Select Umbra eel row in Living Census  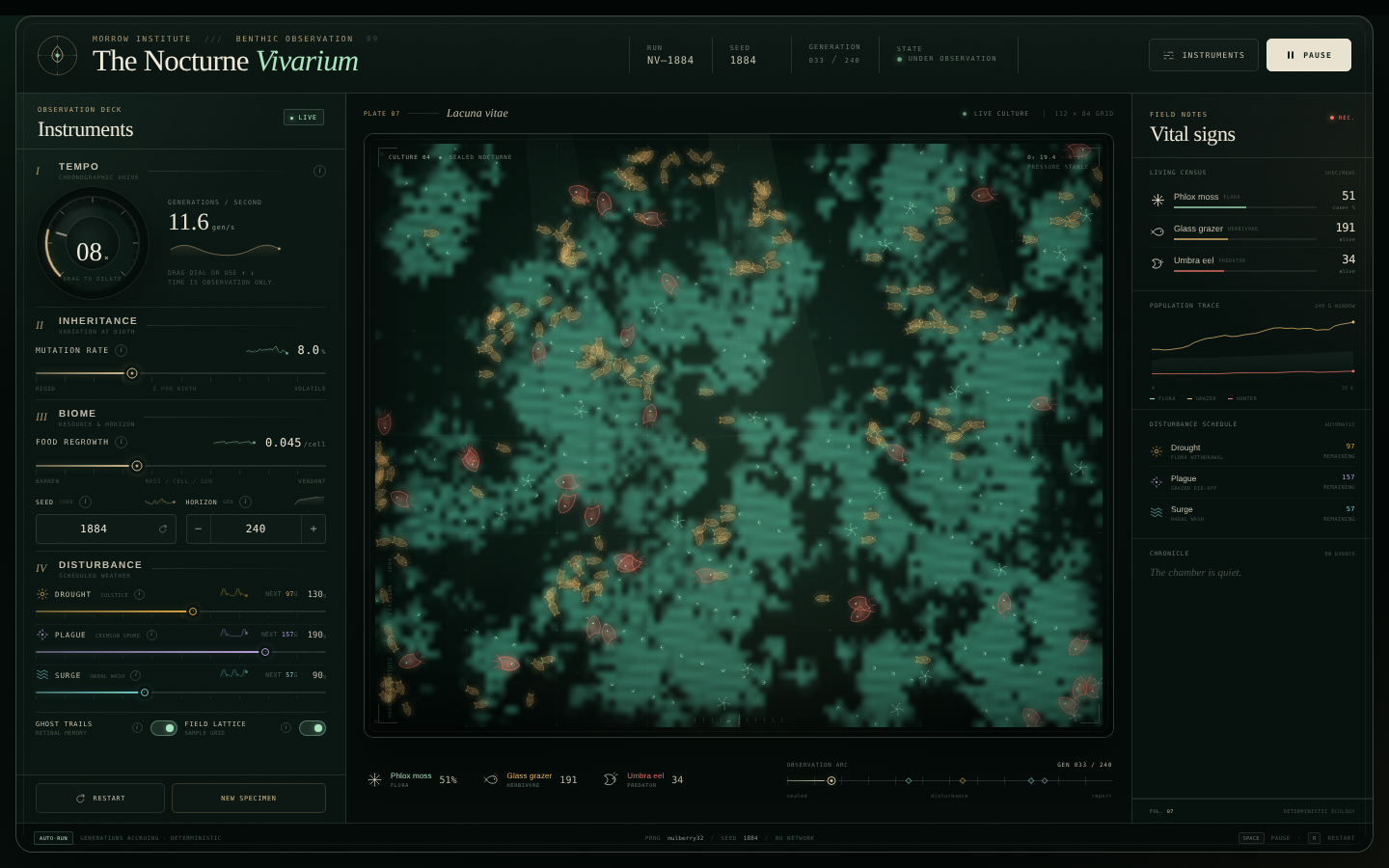(x=1252, y=263)
